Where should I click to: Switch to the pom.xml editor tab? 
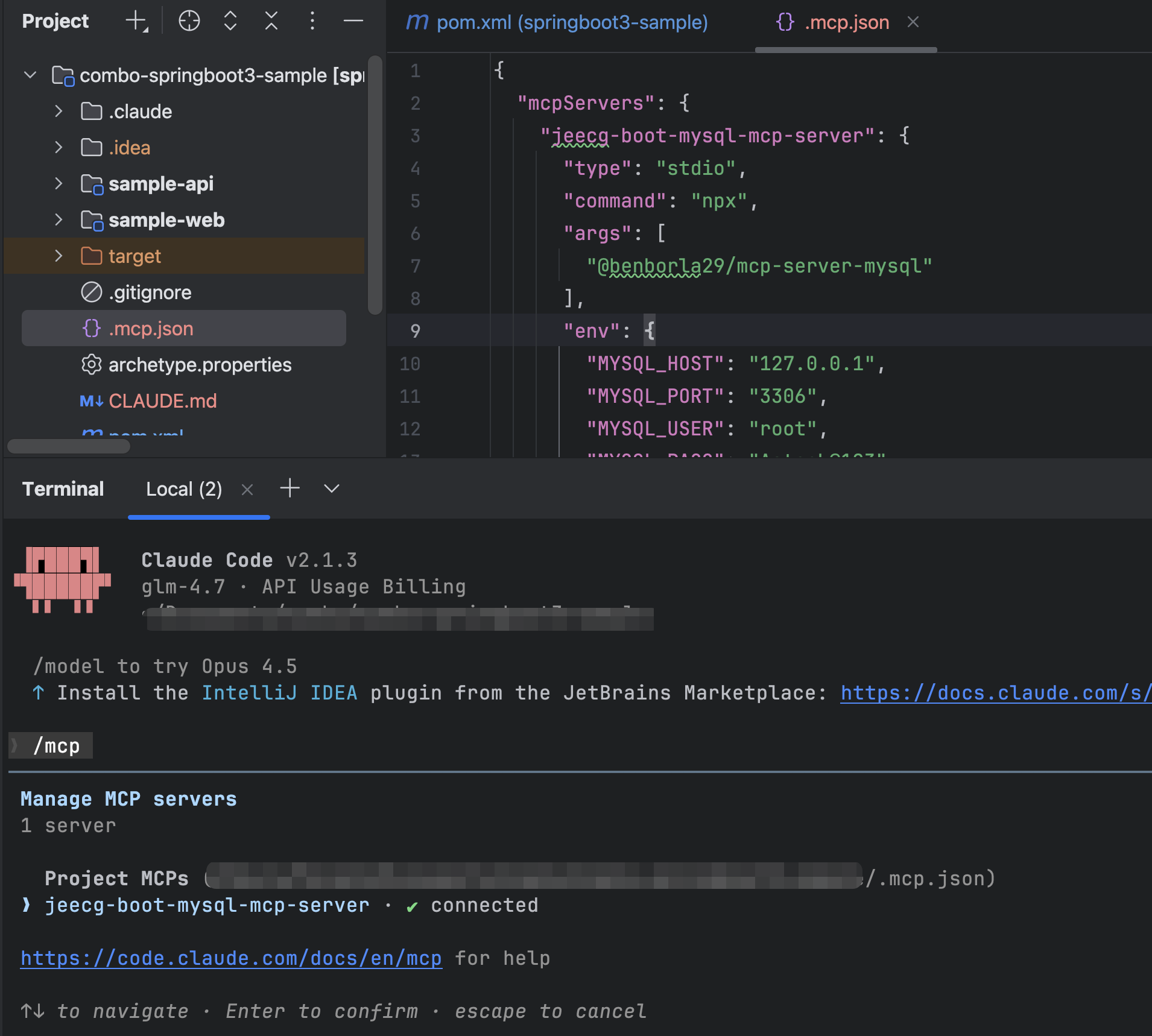[557, 22]
